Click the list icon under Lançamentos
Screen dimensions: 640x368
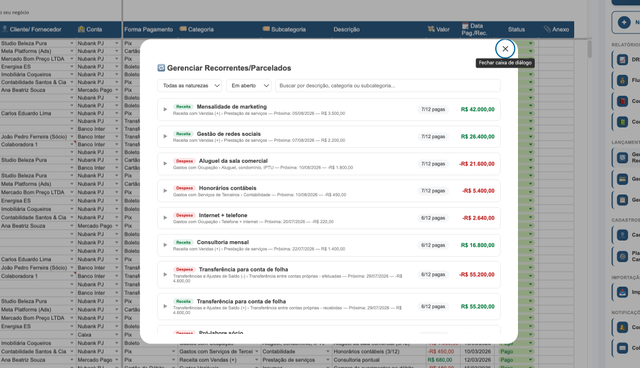(622, 200)
